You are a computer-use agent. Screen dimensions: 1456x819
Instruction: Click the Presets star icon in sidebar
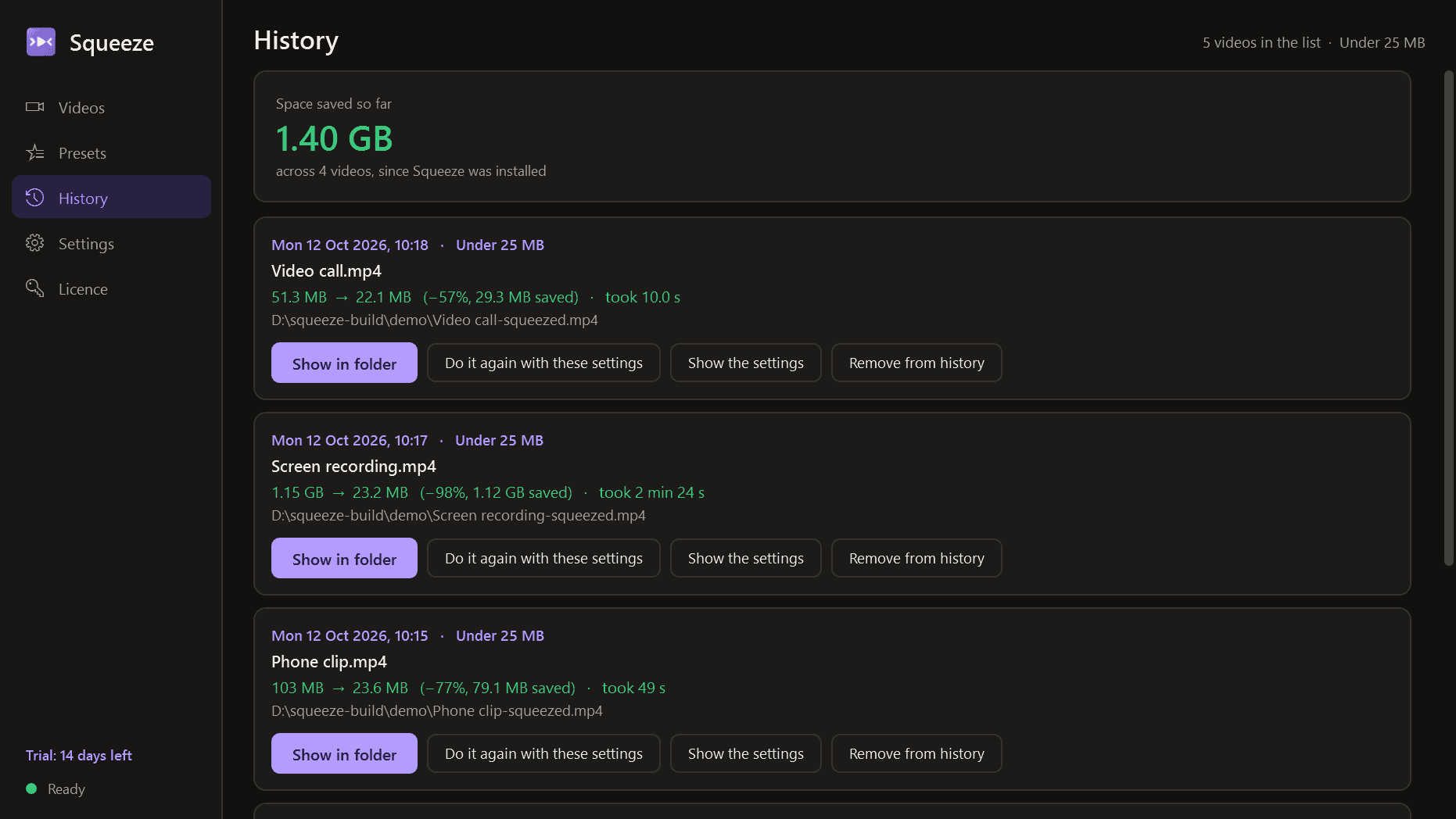click(35, 152)
